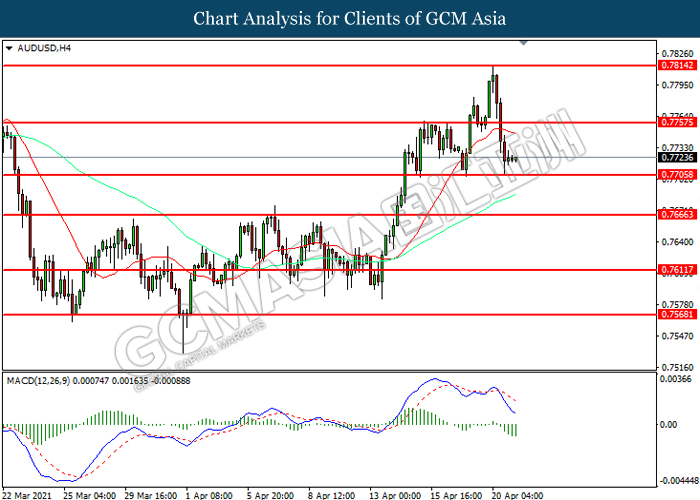700x500 pixels.
Task: Select the 0.78142 resistance level label
Action: (x=677, y=65)
